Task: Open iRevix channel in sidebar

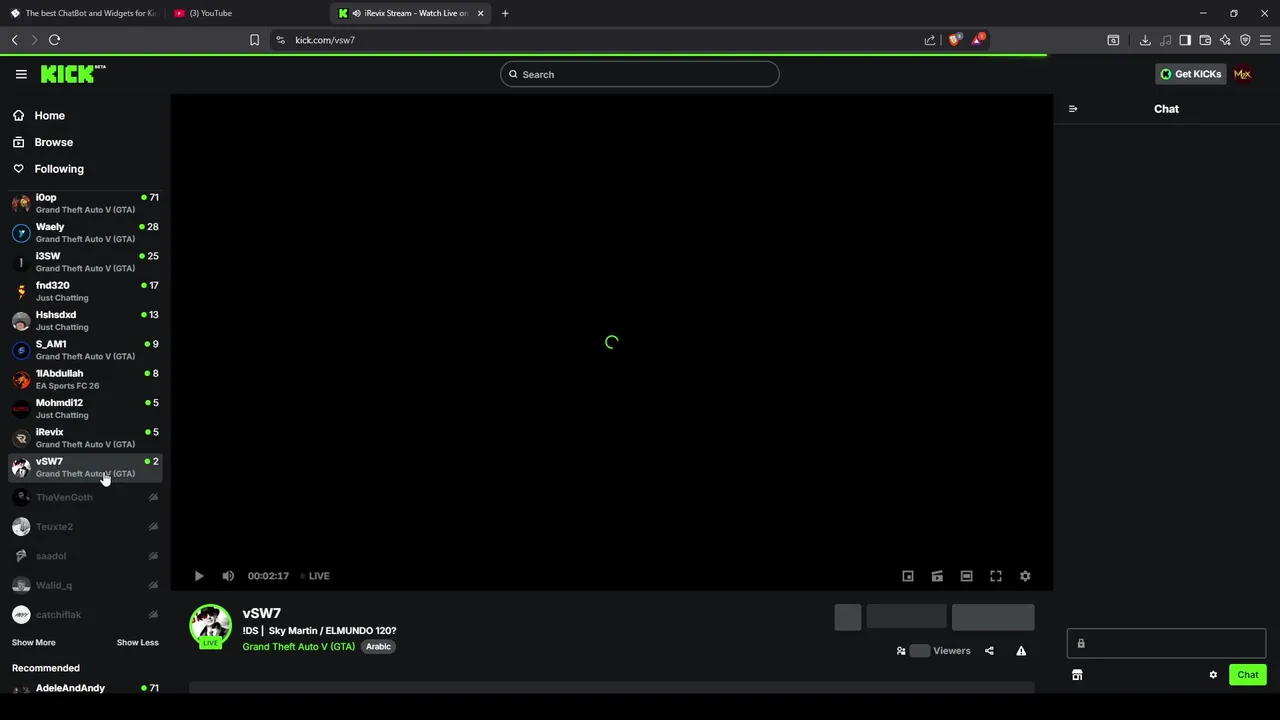Action: click(x=85, y=437)
